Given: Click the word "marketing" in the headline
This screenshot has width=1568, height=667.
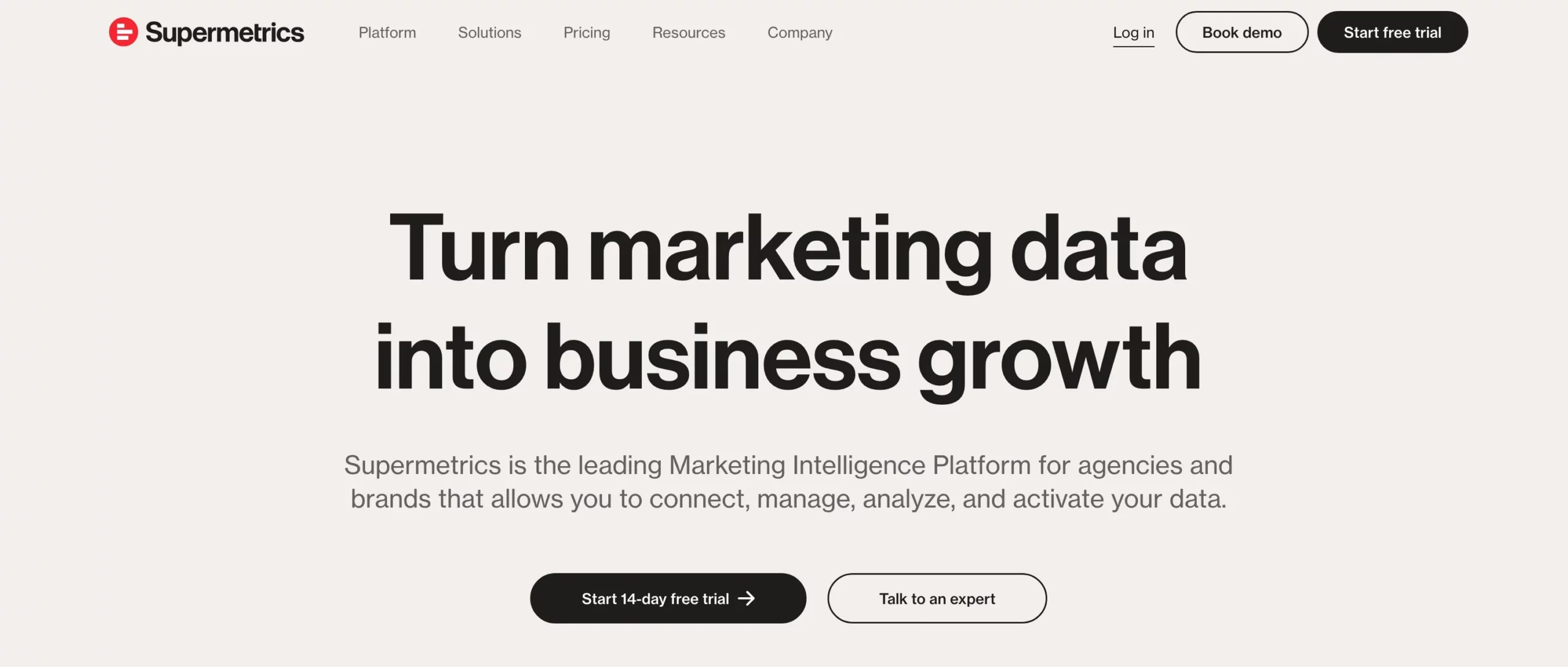Looking at the screenshot, I should coord(790,249).
